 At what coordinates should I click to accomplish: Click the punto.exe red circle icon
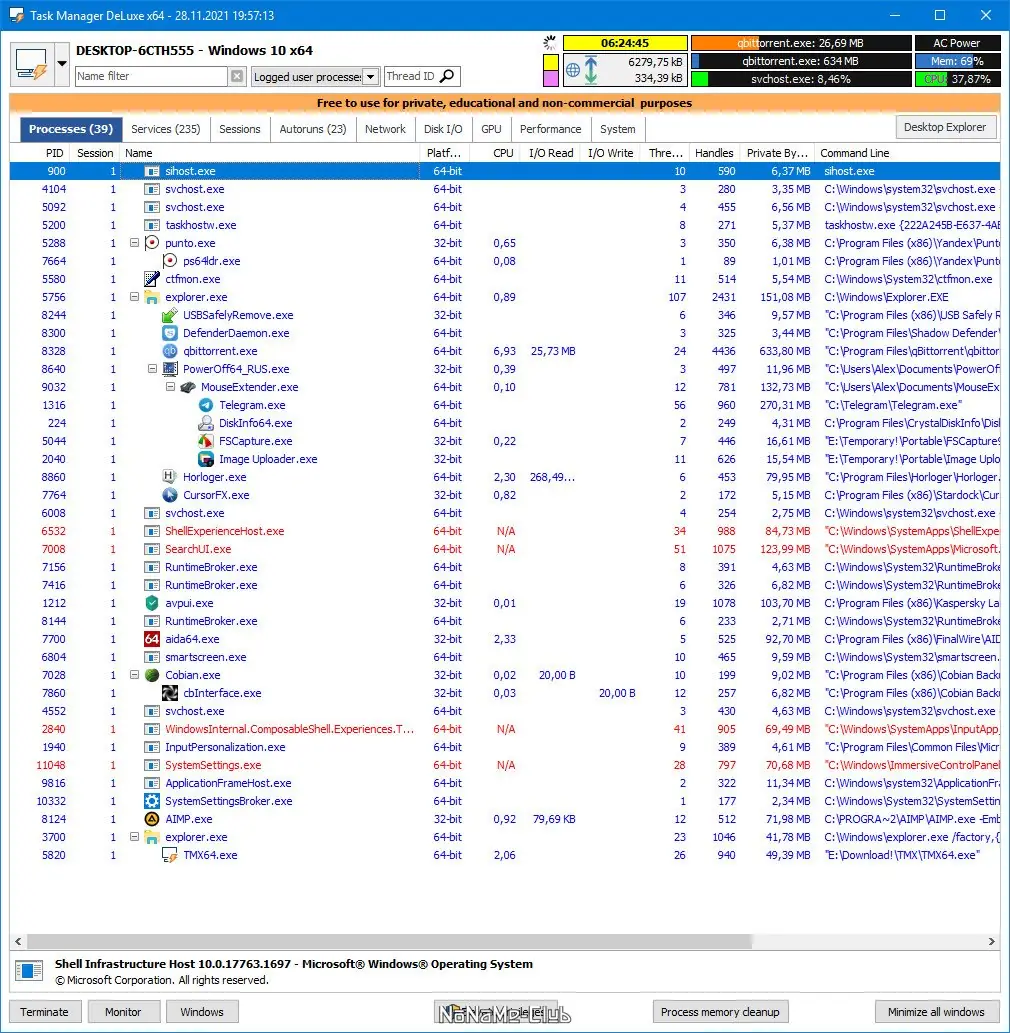point(152,243)
